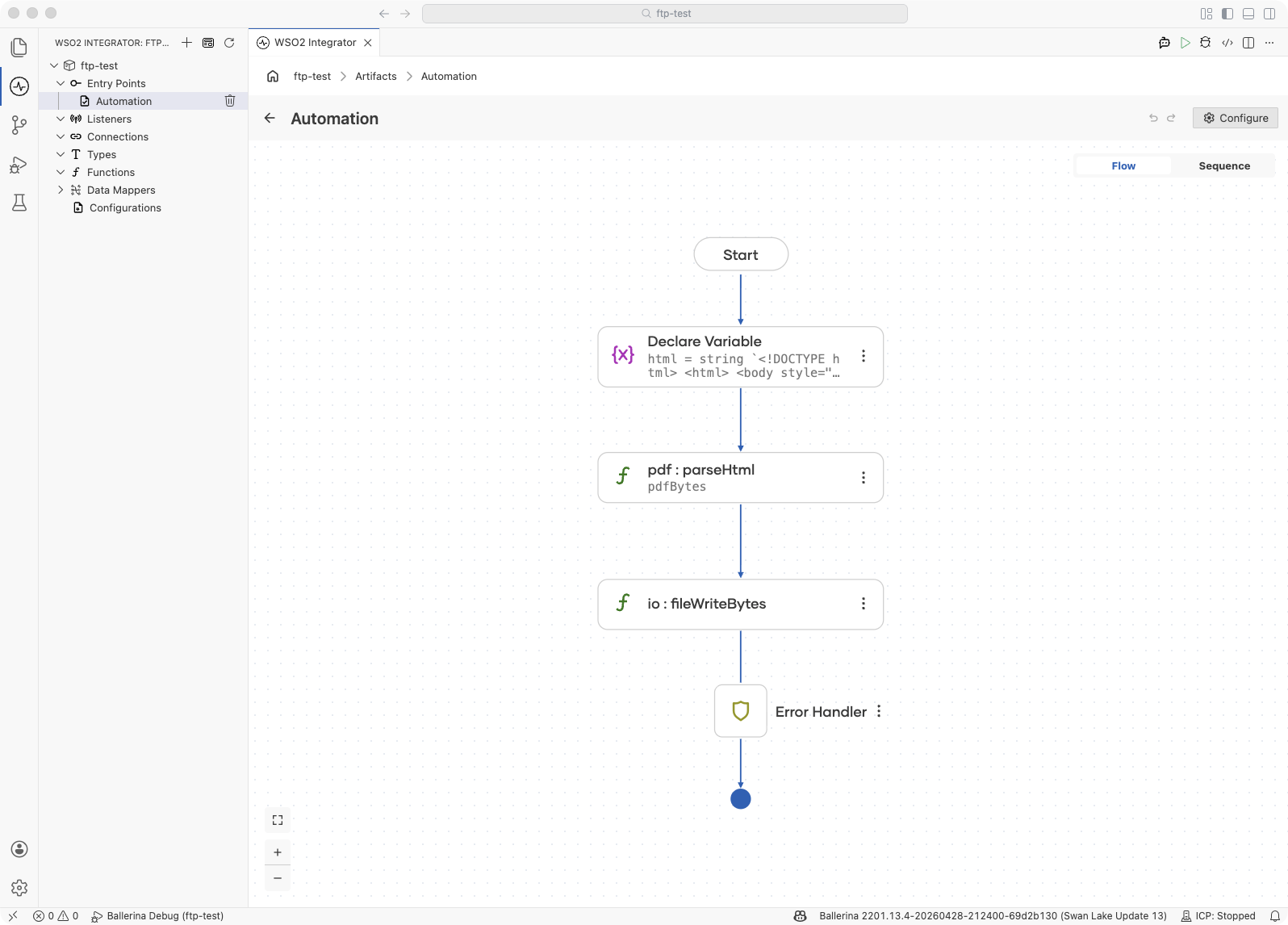Image resolution: width=1288 pixels, height=925 pixels.
Task: Toggle the bottom panel layout icon
Action: [1248, 14]
